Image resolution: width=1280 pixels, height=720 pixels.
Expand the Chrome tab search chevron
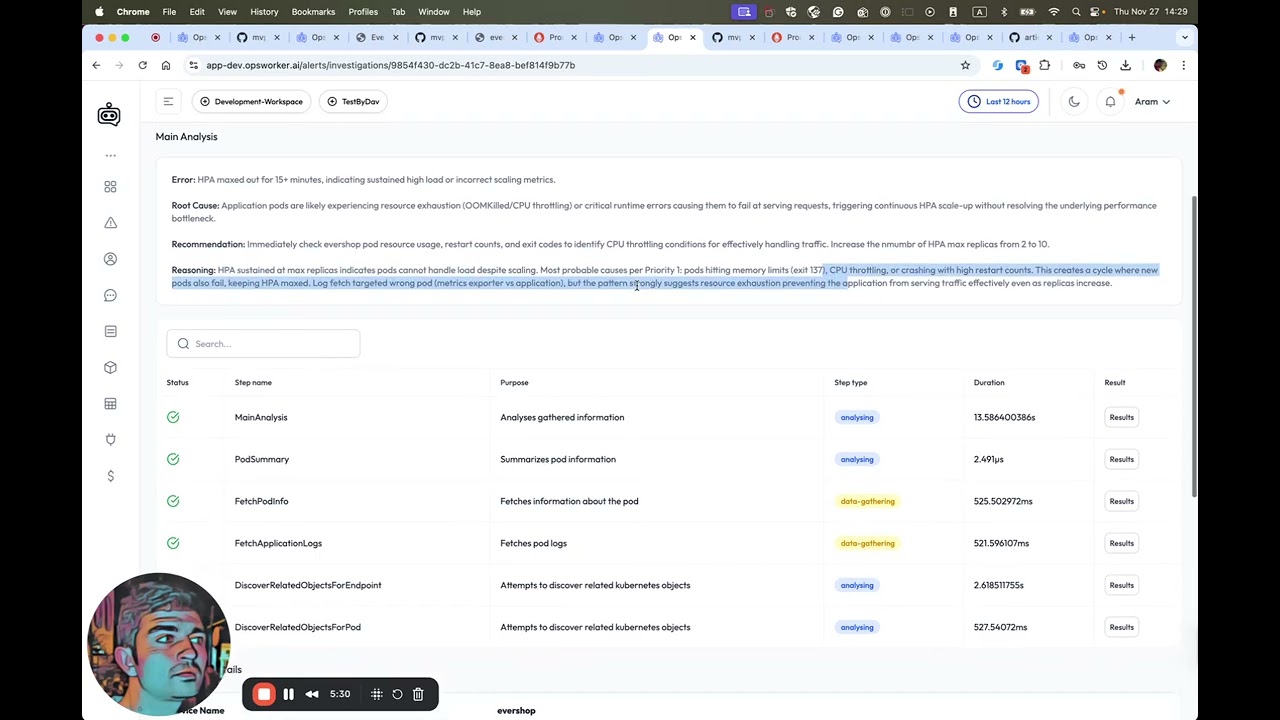click(1185, 37)
